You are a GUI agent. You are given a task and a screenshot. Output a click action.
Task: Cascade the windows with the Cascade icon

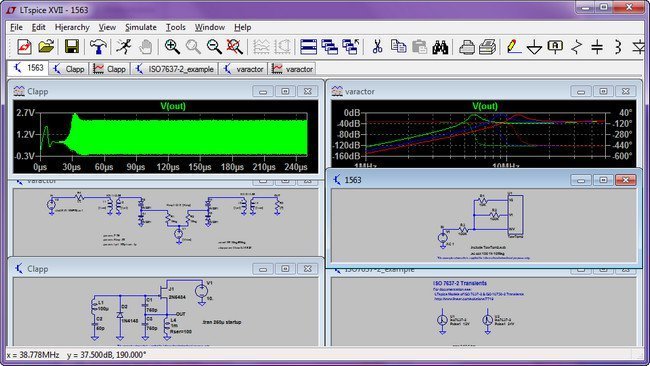[330, 46]
